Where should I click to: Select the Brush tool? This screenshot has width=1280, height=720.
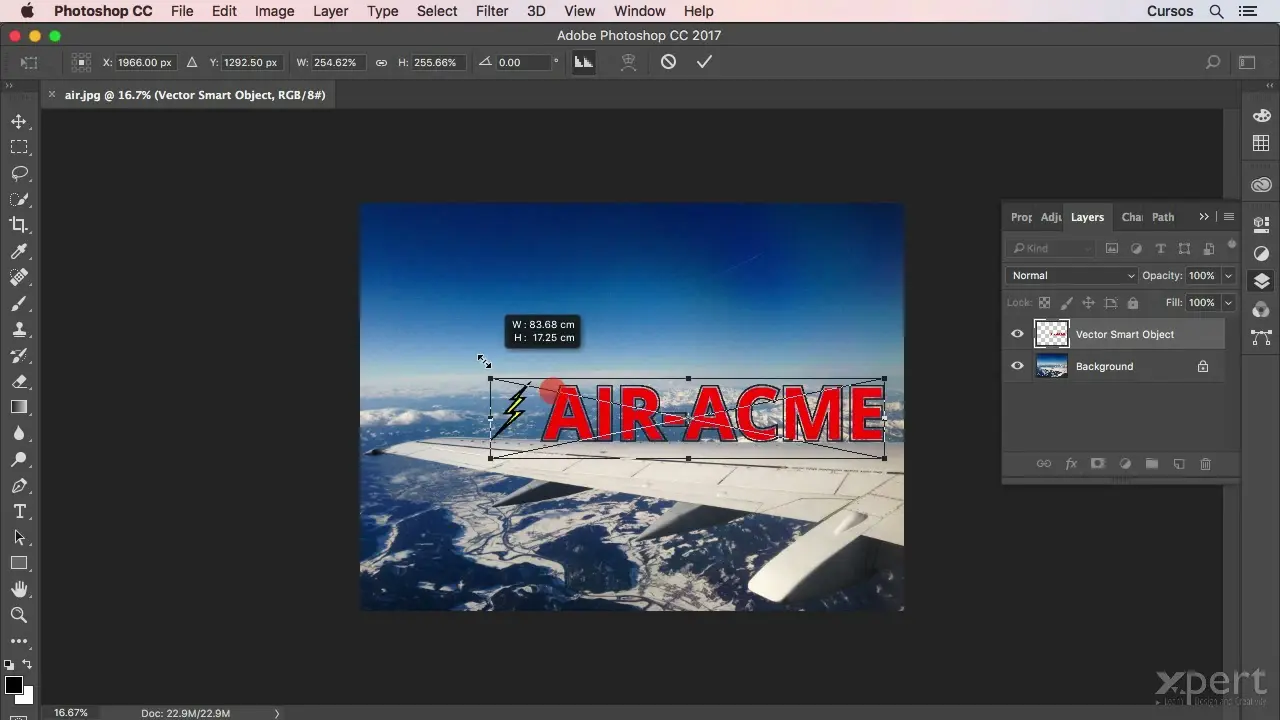[x=19, y=303]
